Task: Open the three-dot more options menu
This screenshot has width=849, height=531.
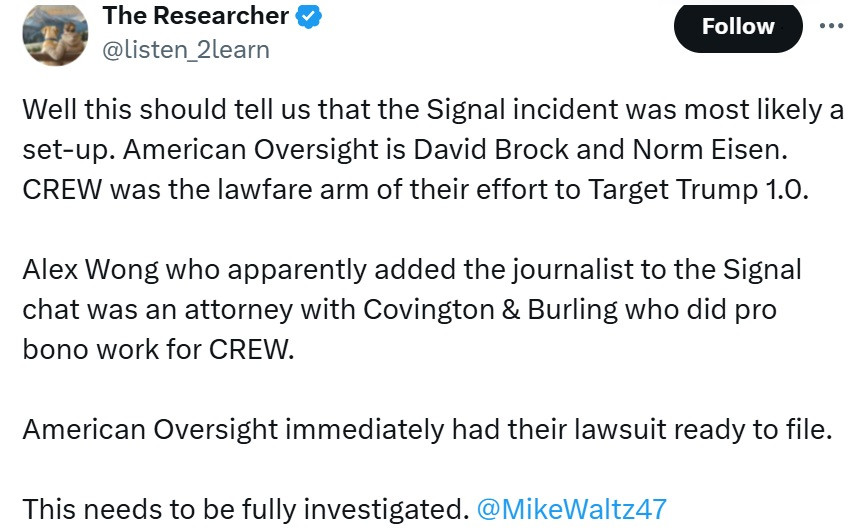Action: tap(830, 26)
